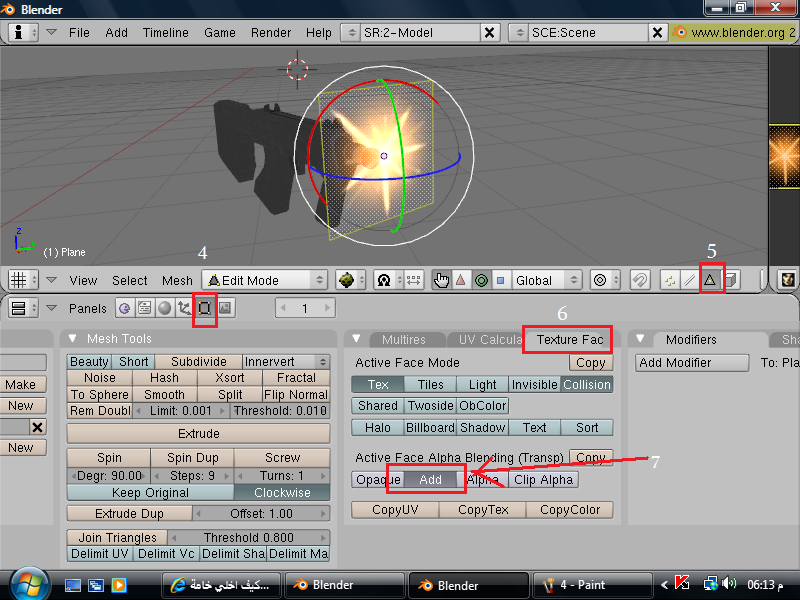Select the translate manipulator triangle icon

click(461, 280)
